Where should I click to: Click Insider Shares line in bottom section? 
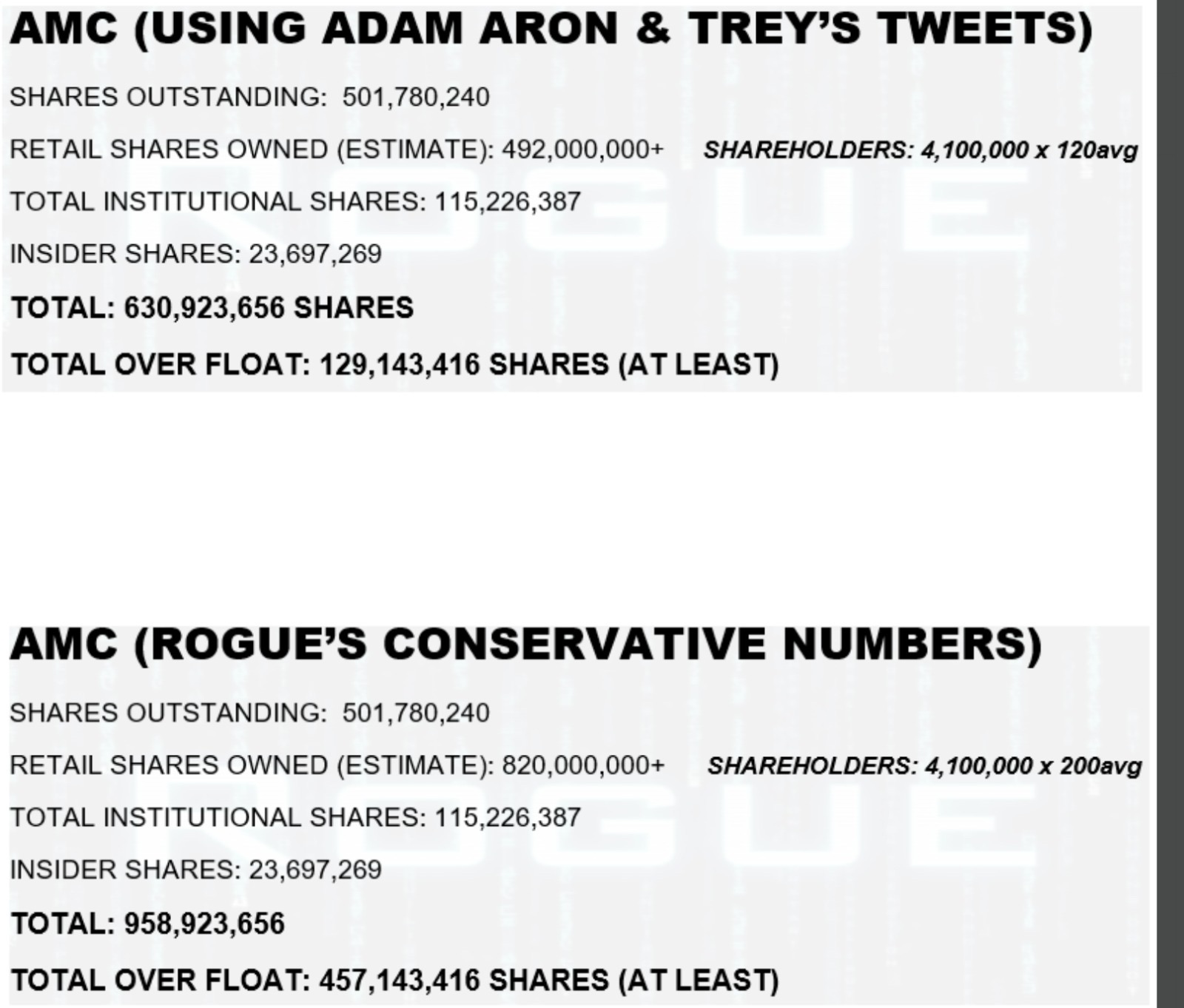point(195,870)
